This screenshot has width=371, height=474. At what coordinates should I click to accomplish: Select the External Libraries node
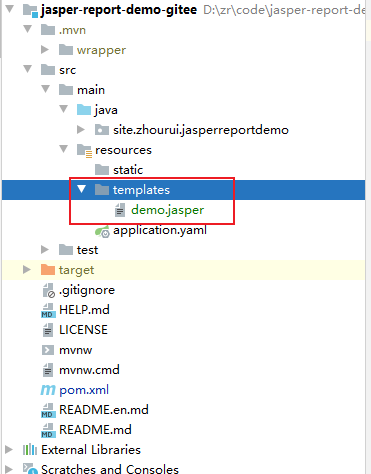91,450
